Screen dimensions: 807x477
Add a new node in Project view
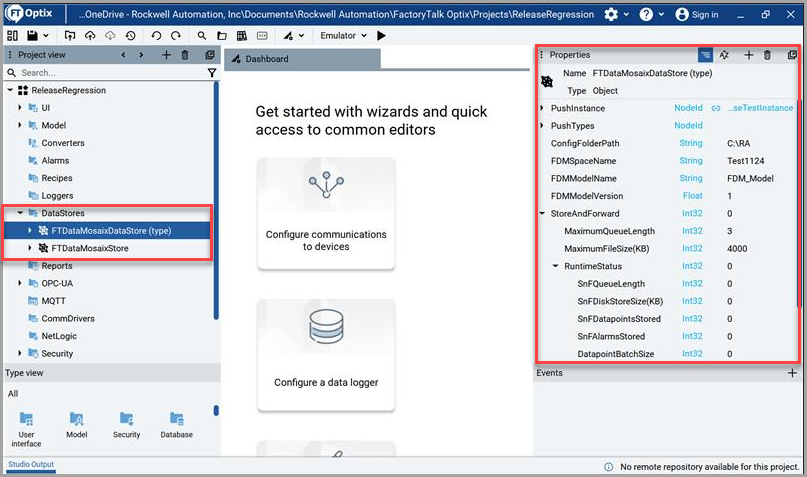point(166,55)
